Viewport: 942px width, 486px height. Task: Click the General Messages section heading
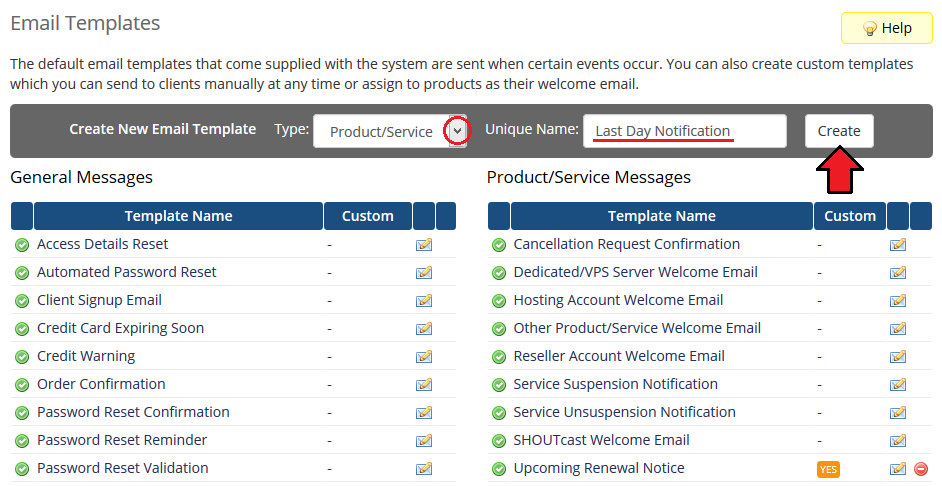tap(82, 177)
